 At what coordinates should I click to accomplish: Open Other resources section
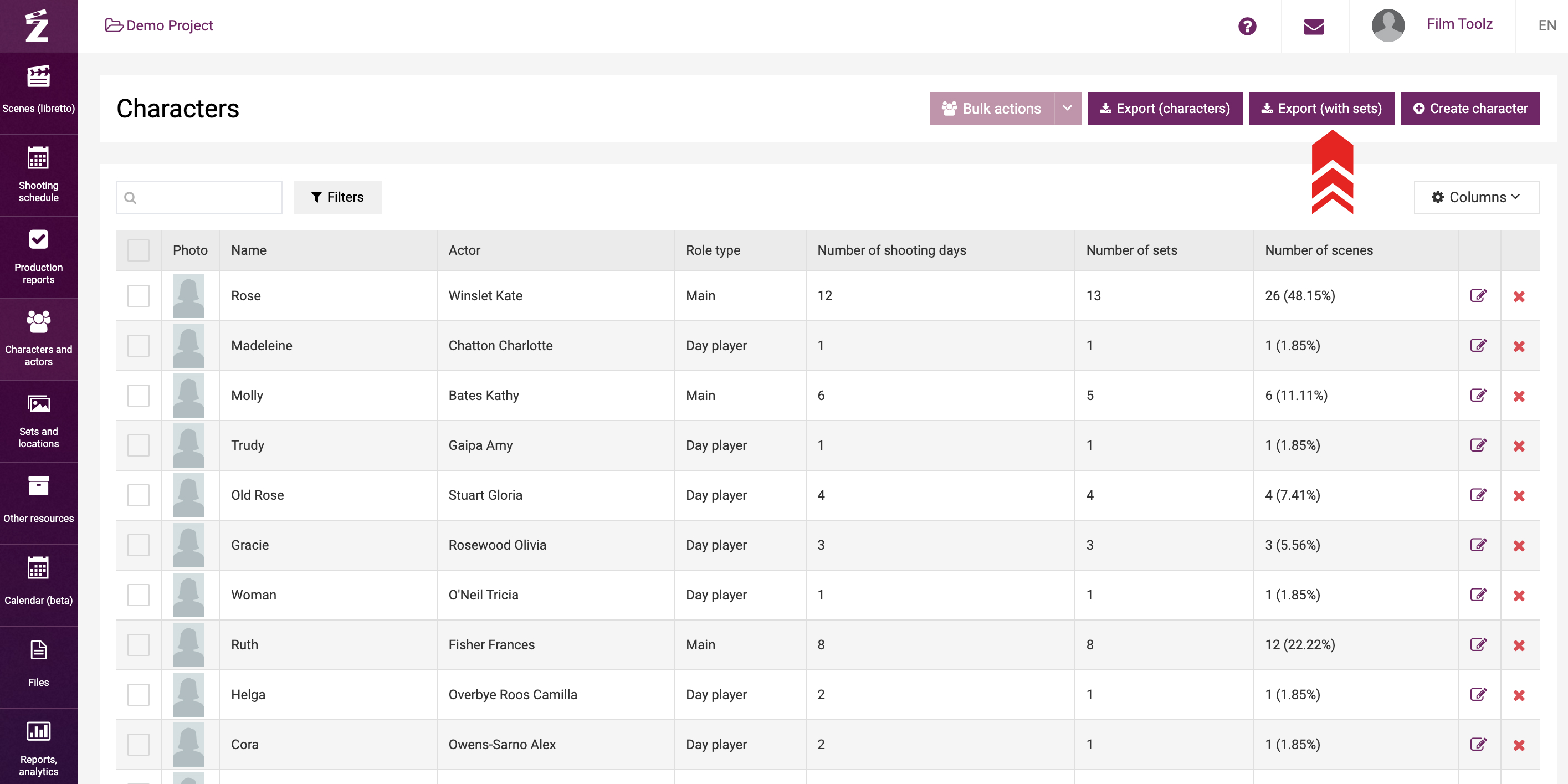tap(38, 504)
